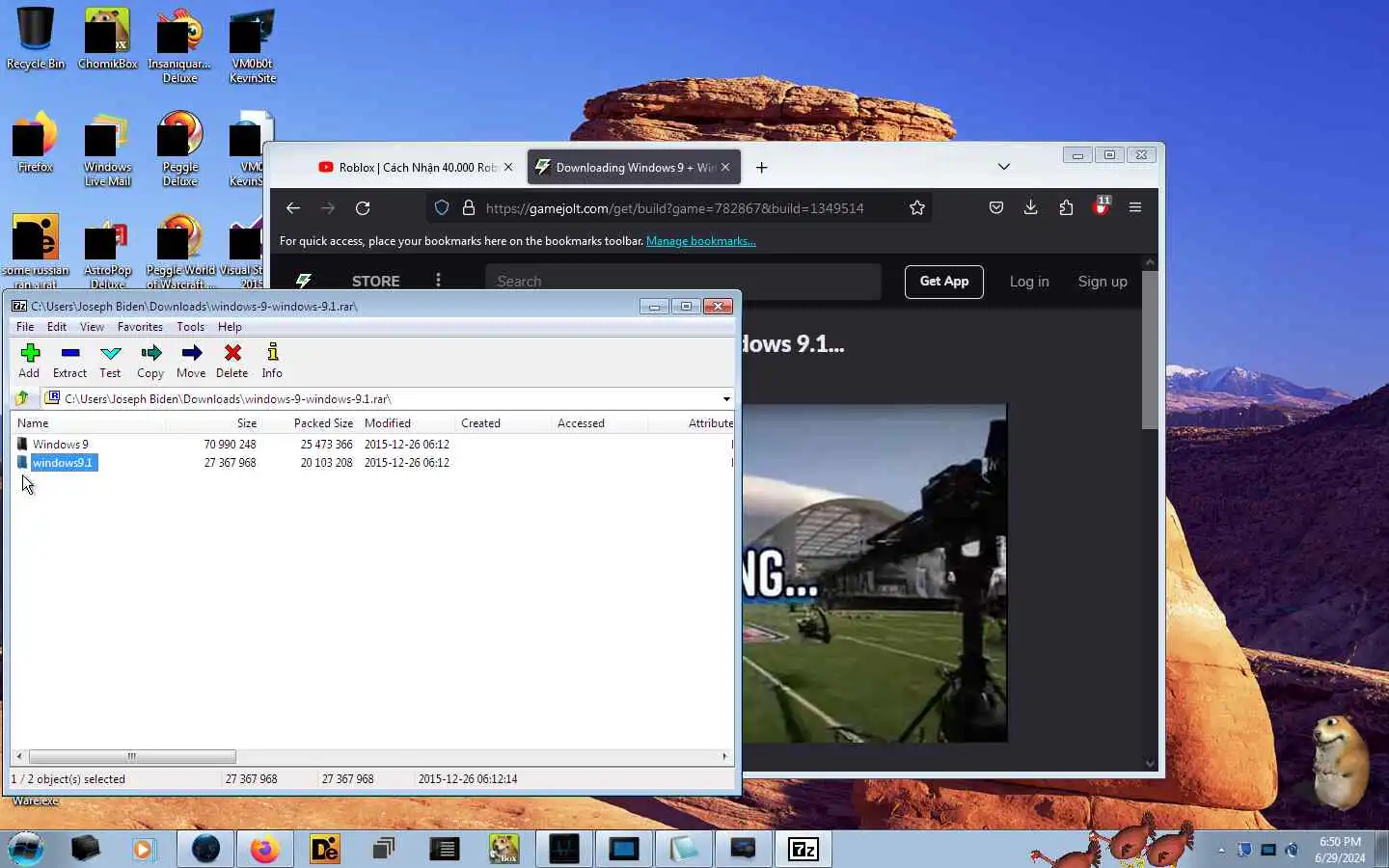Click the Game Jolt lightning logo
The width and height of the screenshot is (1389, 868).
pyautogui.click(x=304, y=281)
